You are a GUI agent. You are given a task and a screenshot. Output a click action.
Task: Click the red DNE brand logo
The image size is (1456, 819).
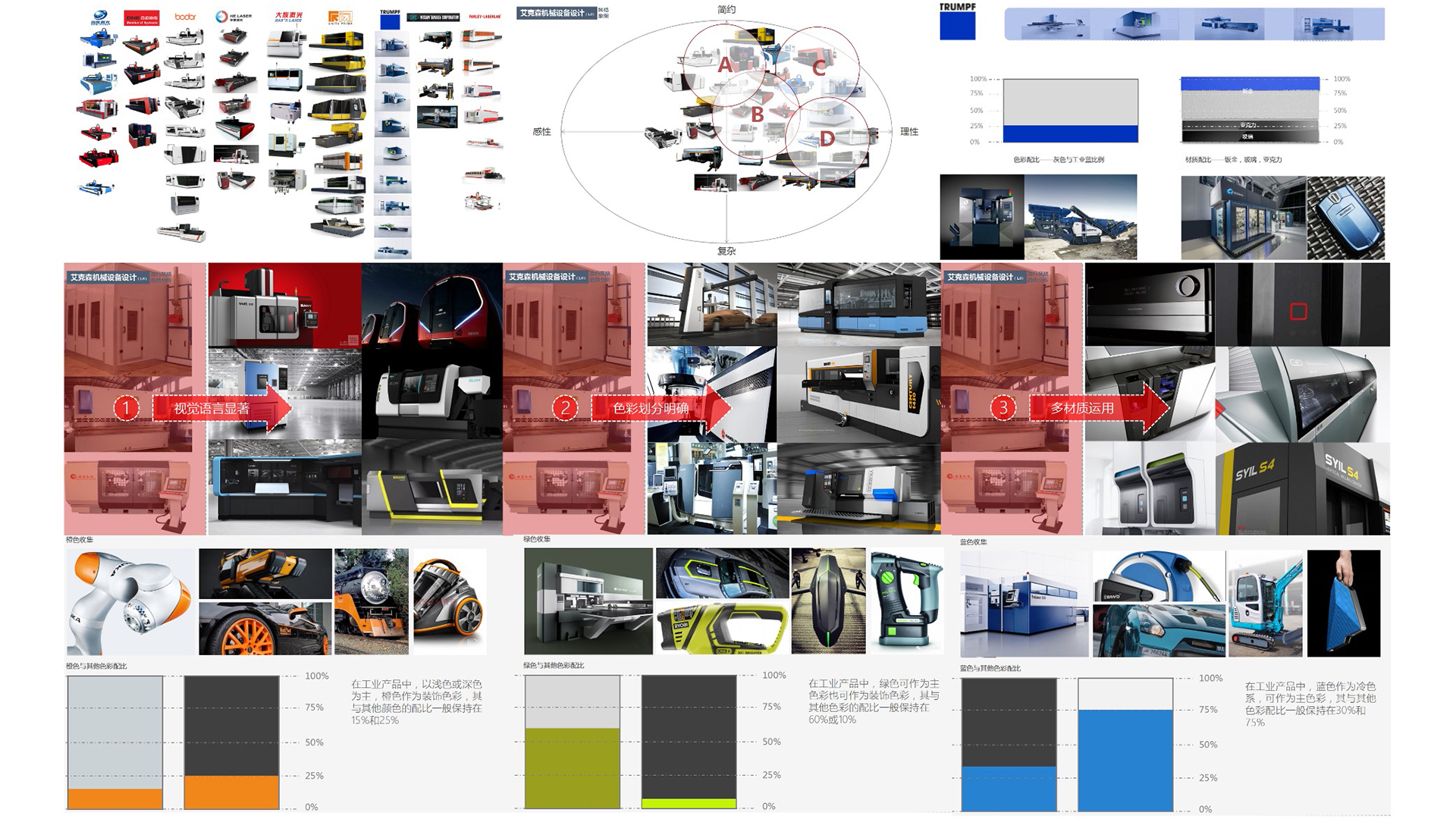142,18
